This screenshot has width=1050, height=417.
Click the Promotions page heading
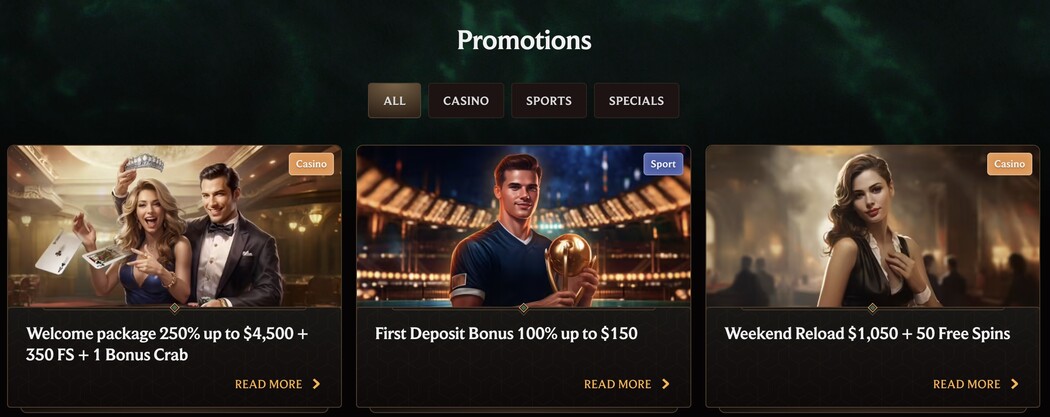(524, 40)
